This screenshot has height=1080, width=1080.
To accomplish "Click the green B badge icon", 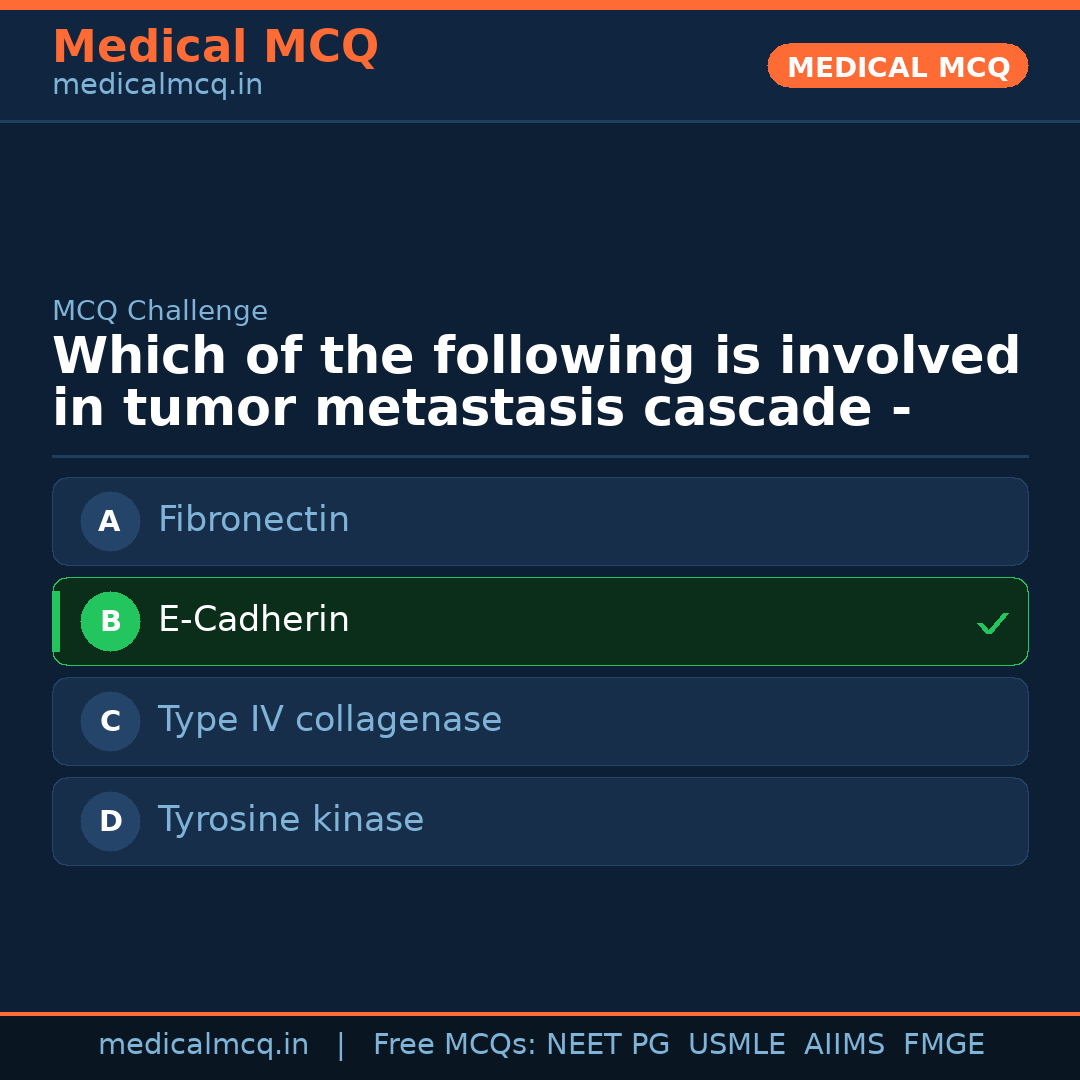I will (x=110, y=621).
